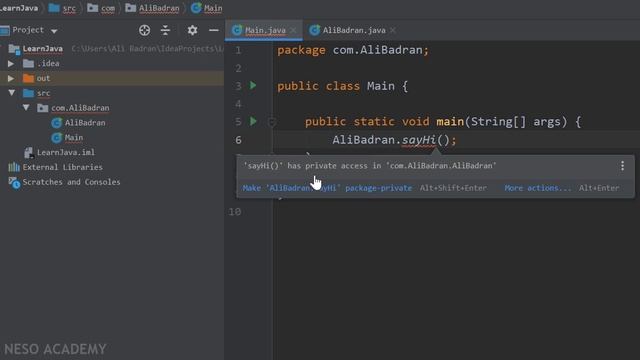The image size is (640, 360).
Task: Open AliBadran class in project tree
Action: [85, 123]
